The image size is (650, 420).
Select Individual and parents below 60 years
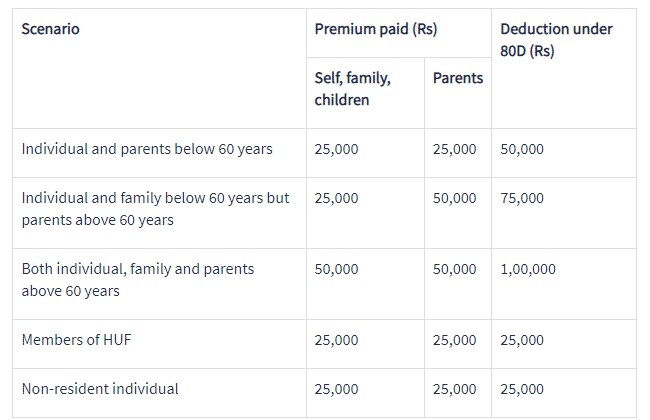pos(147,149)
